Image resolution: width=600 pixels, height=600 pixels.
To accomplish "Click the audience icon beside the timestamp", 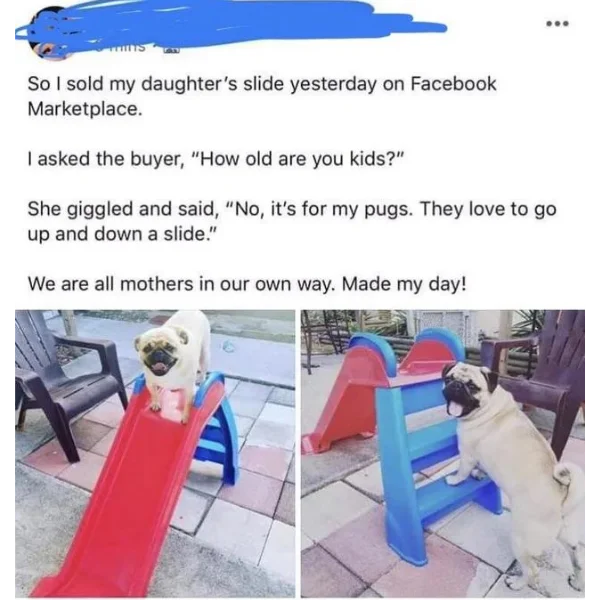I will point(172,49).
